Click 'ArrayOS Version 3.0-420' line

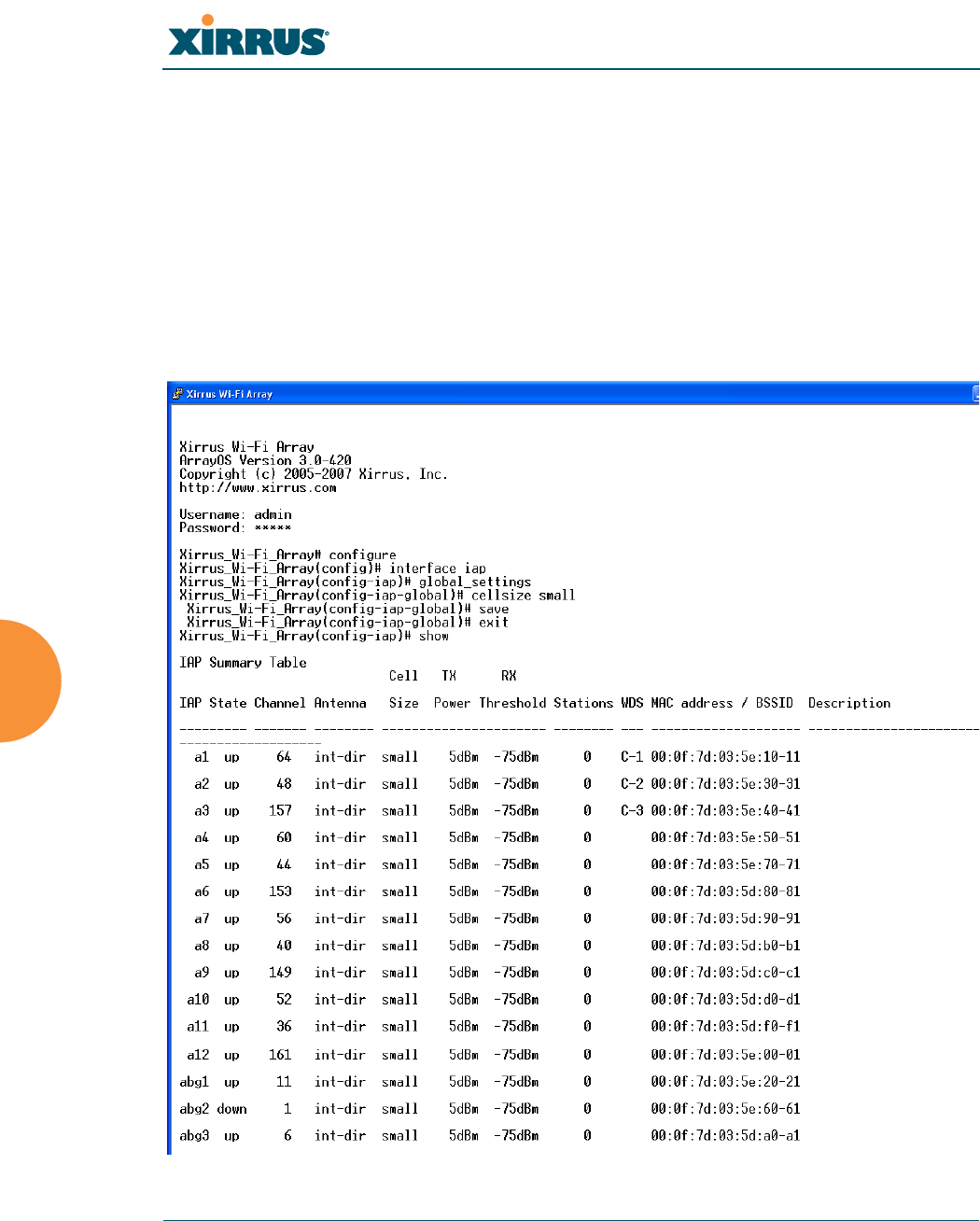265,461
